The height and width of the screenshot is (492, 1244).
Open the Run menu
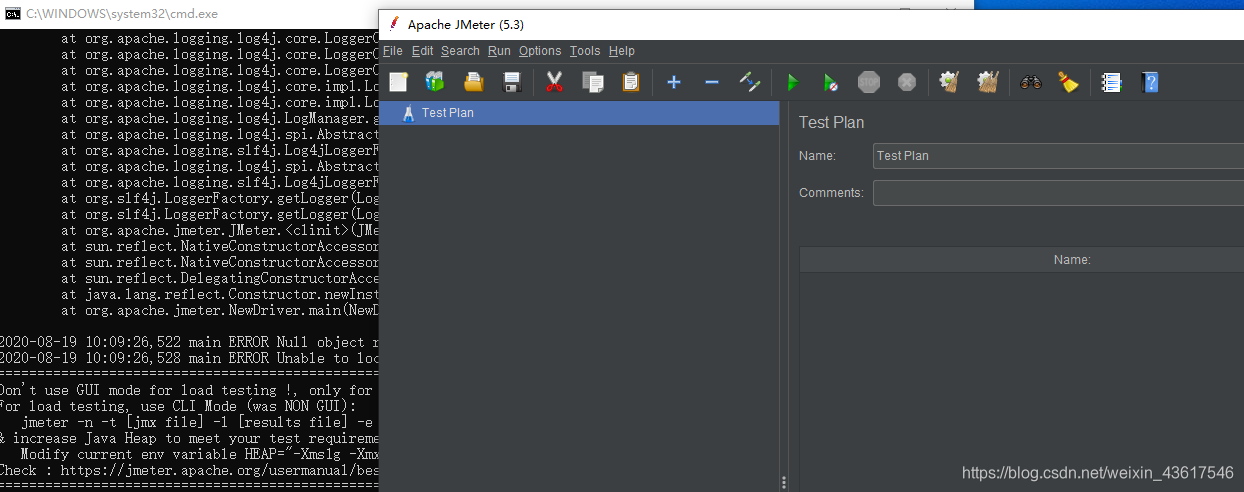coord(499,51)
